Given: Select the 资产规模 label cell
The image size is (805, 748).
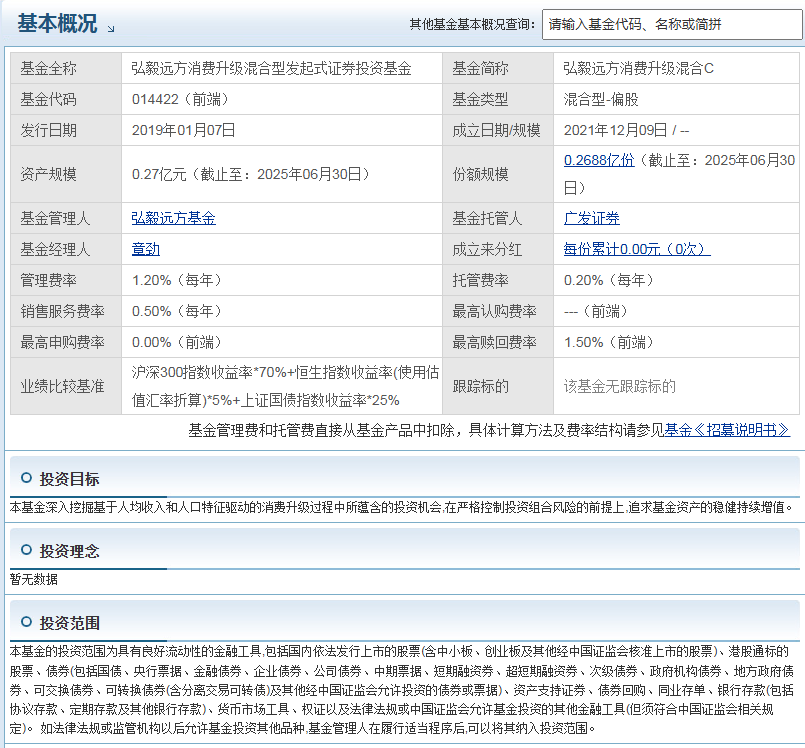Looking at the screenshot, I should (x=66, y=174).
